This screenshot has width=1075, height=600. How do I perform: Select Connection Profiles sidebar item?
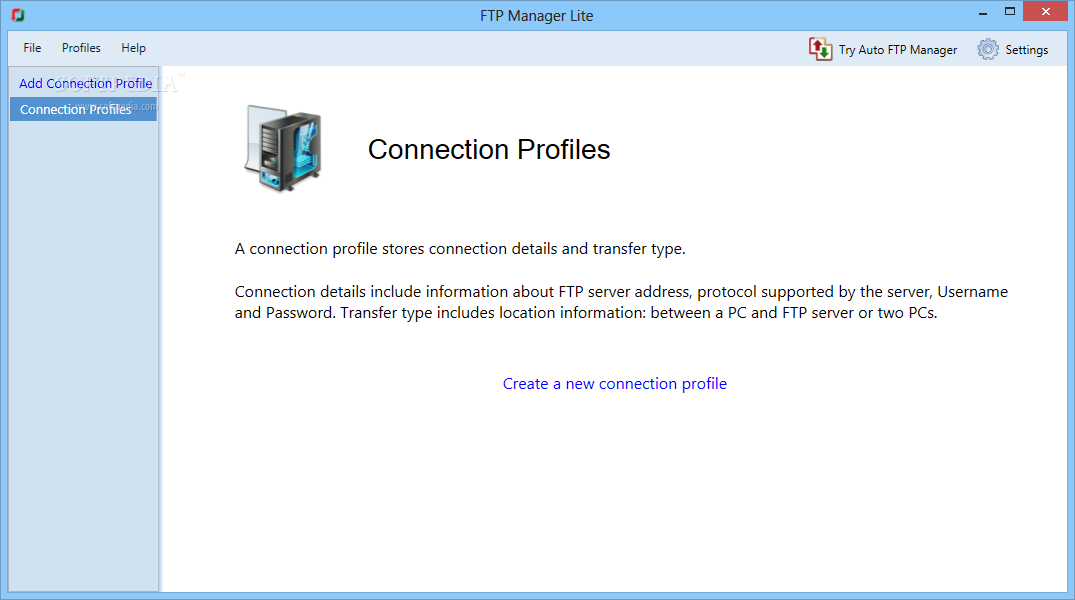(83, 109)
